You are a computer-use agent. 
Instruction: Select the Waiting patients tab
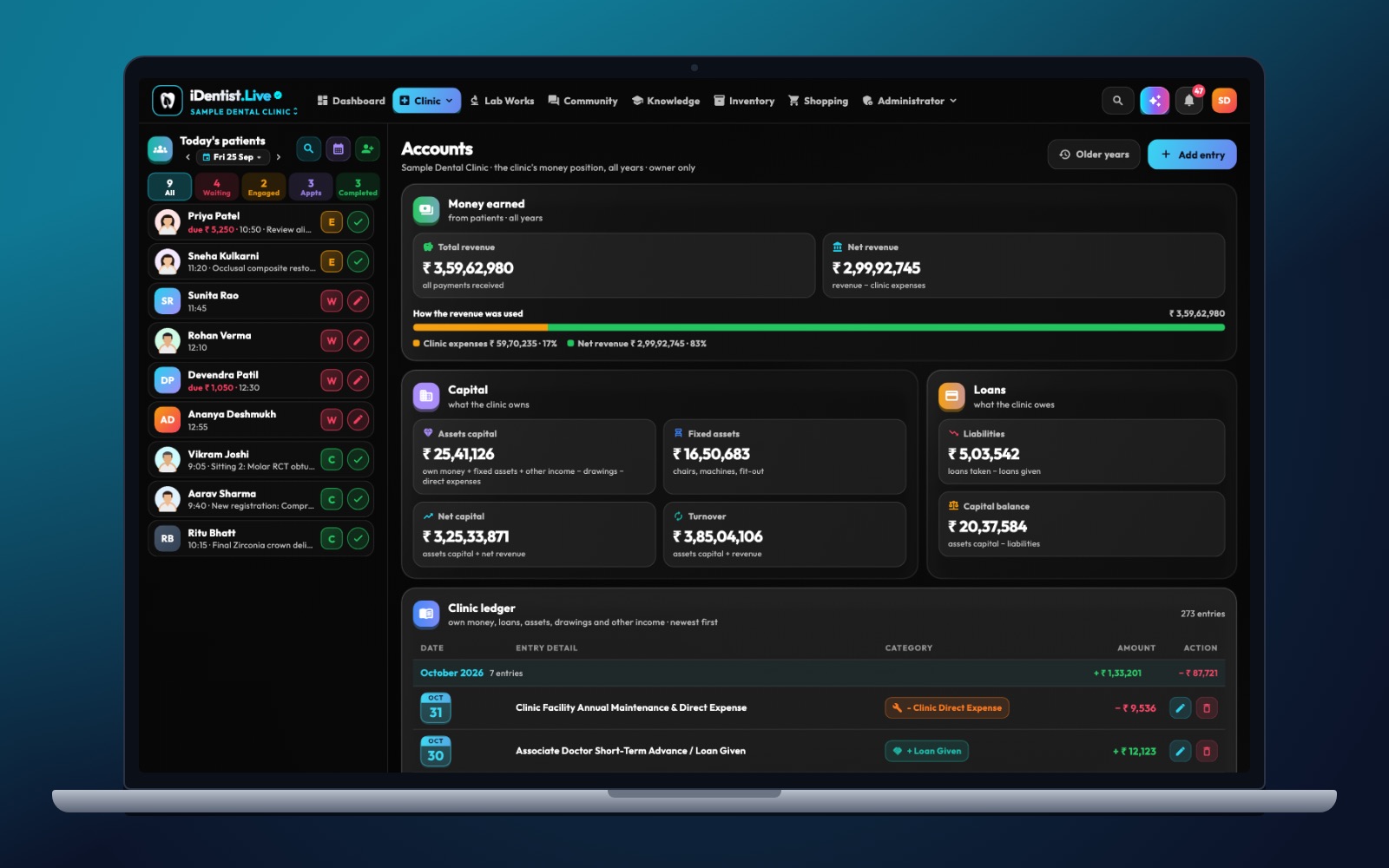[217, 187]
